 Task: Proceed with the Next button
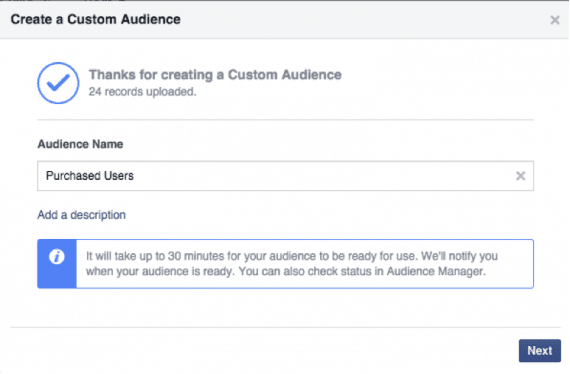pyautogui.click(x=539, y=351)
